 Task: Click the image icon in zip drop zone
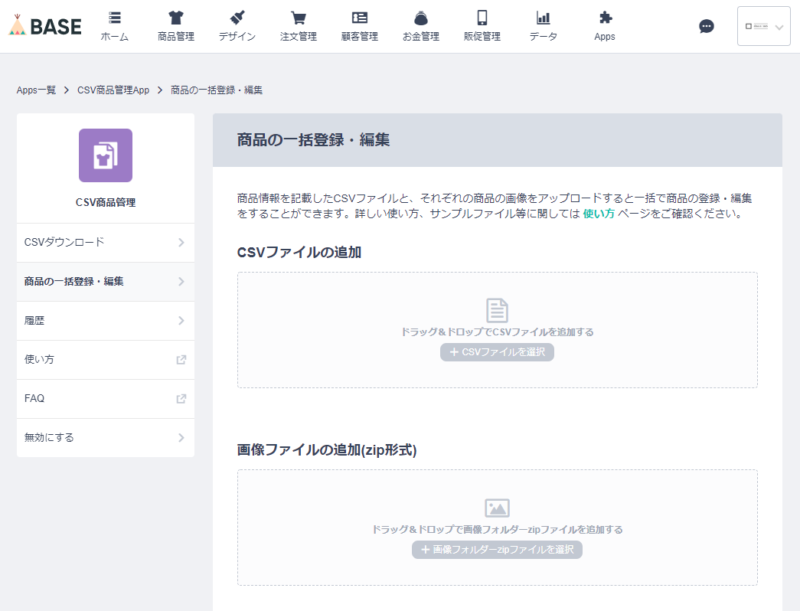[x=497, y=508]
